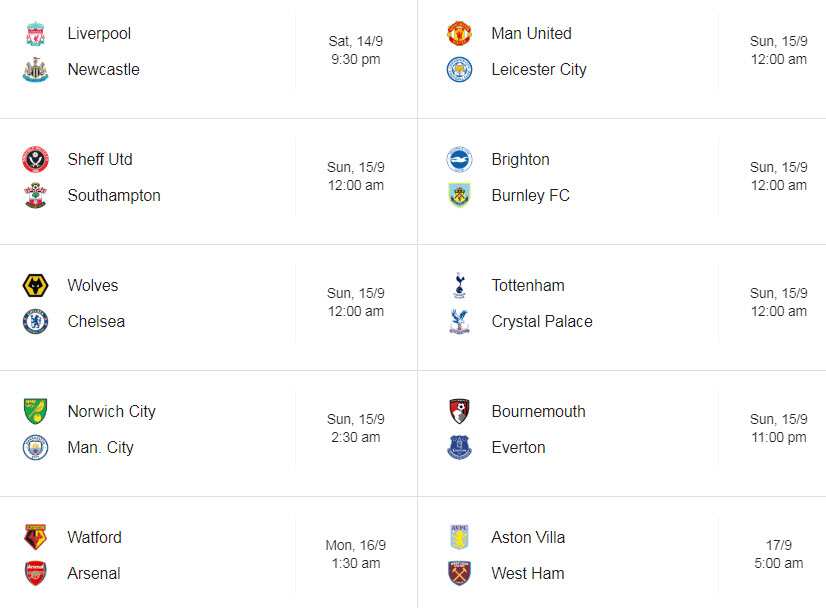Click the Newcastle club badge

click(35, 69)
